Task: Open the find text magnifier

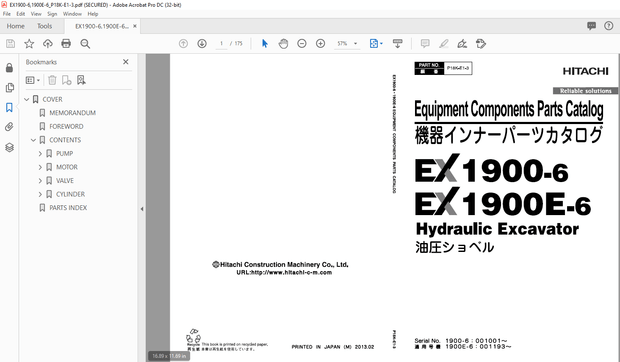Action: click(x=85, y=43)
